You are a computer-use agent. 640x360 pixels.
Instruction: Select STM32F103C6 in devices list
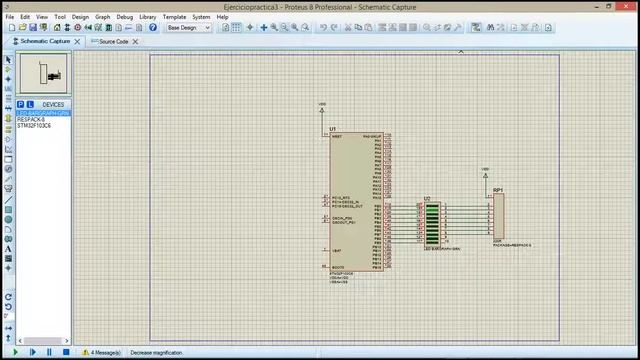34,126
